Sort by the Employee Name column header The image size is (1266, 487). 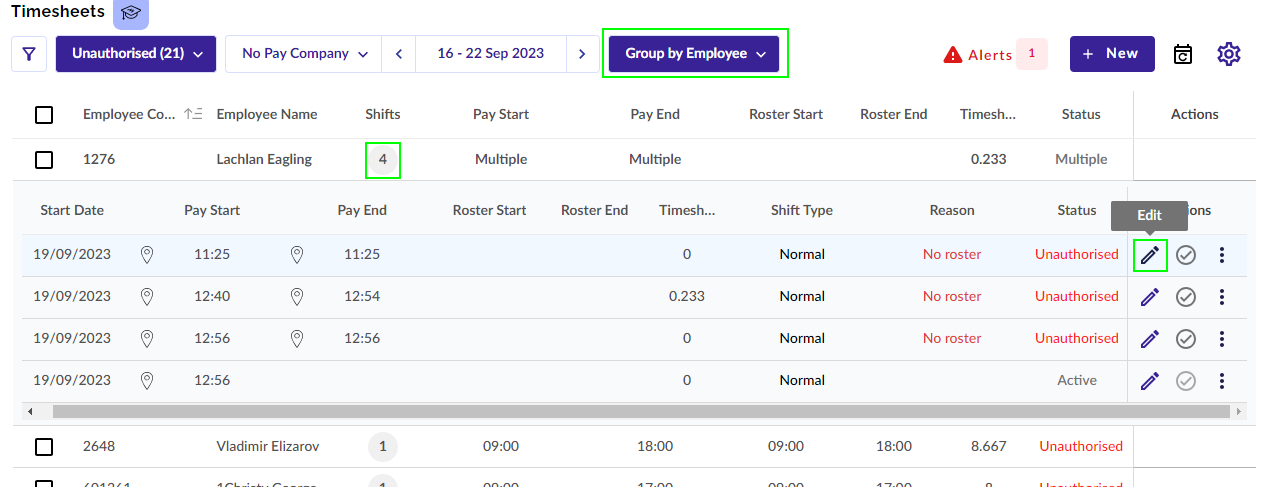point(266,115)
